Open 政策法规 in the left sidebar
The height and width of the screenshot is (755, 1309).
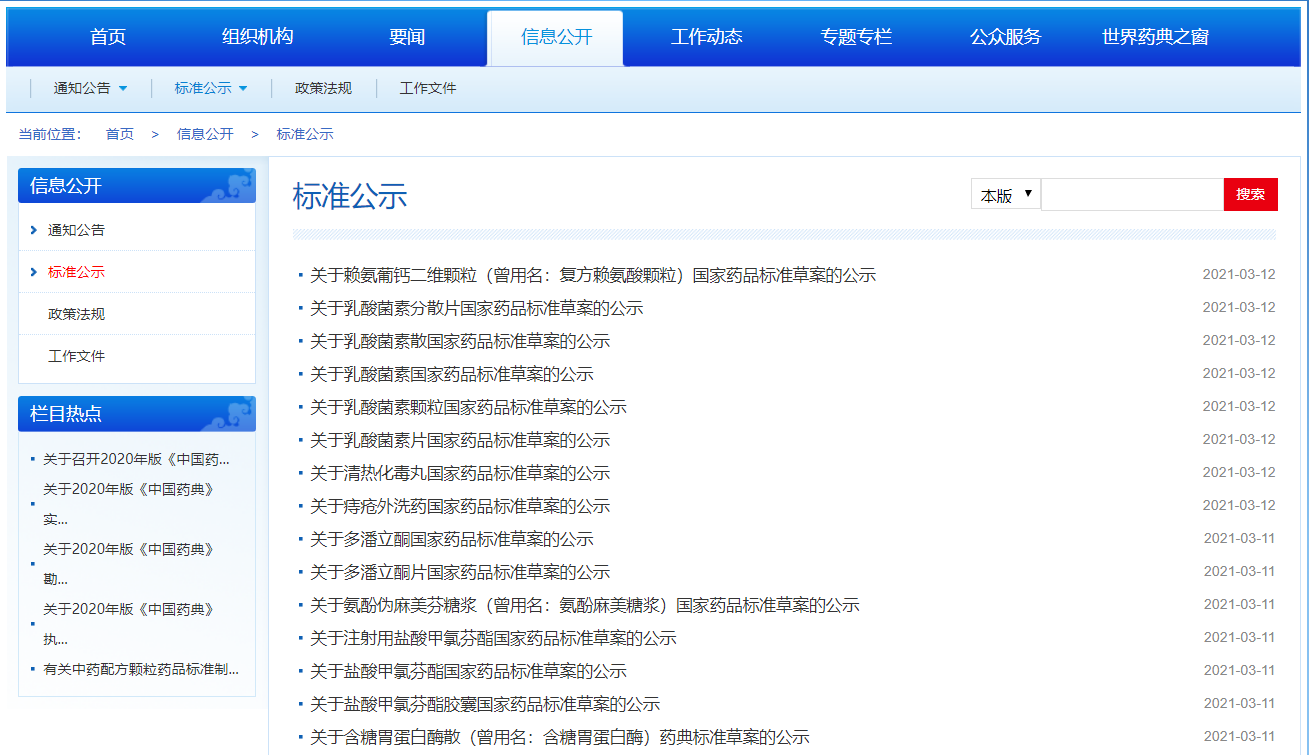[76, 314]
